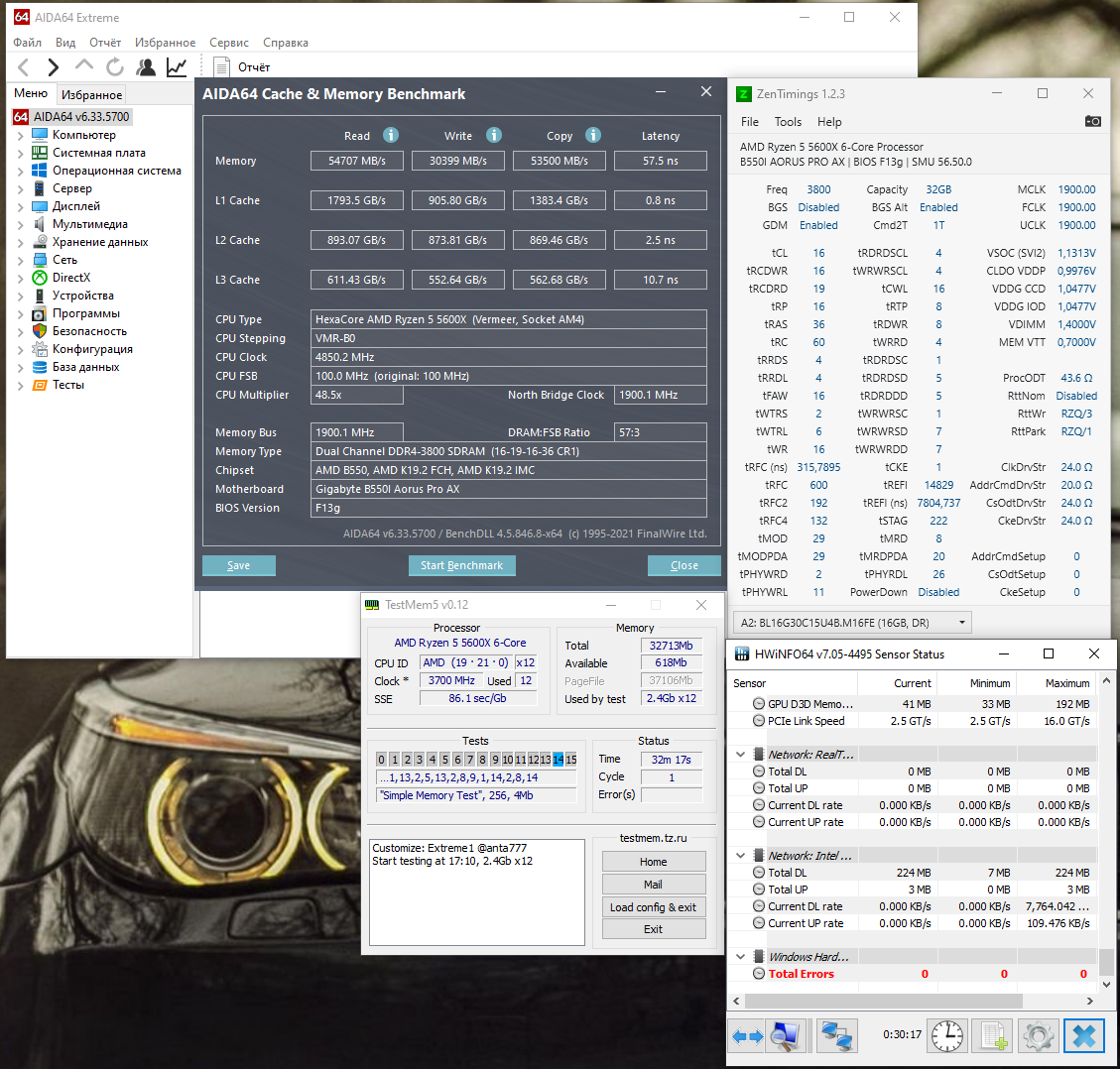
Task: Click PCIe Link Speed sensor row
Action: [x=912, y=721]
